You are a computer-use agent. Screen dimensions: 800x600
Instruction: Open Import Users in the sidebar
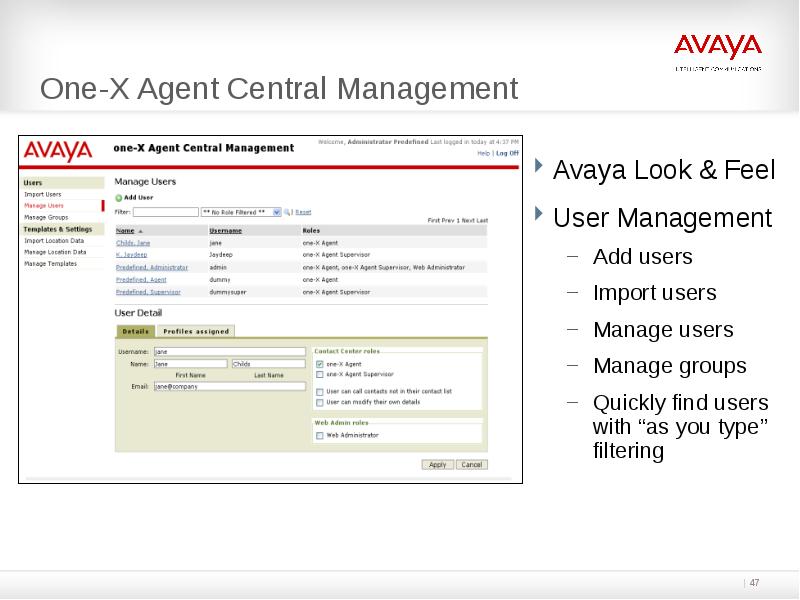(x=43, y=194)
